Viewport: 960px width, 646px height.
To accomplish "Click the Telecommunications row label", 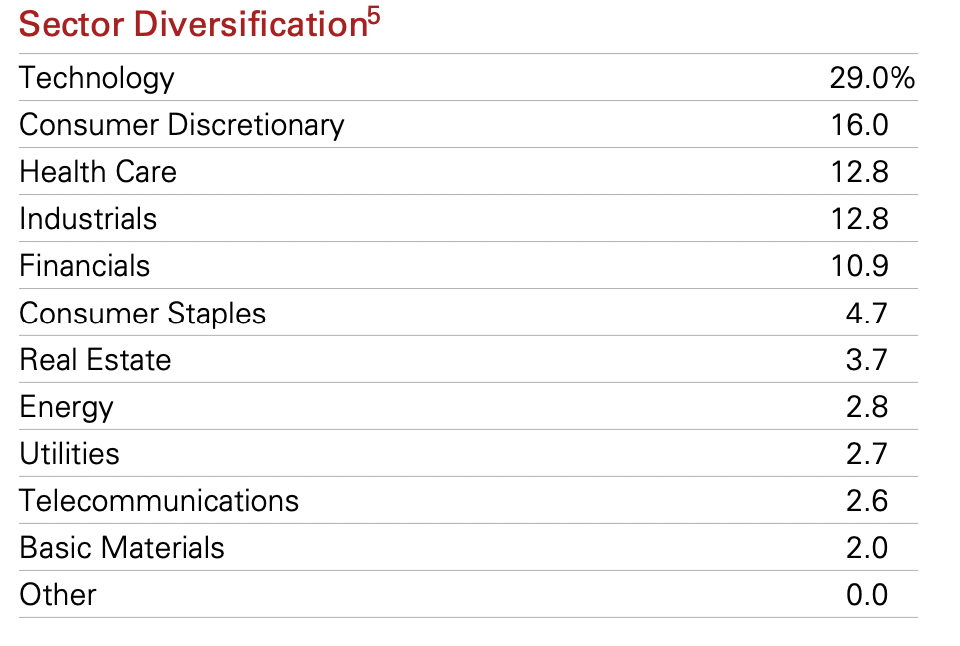I will click(159, 501).
